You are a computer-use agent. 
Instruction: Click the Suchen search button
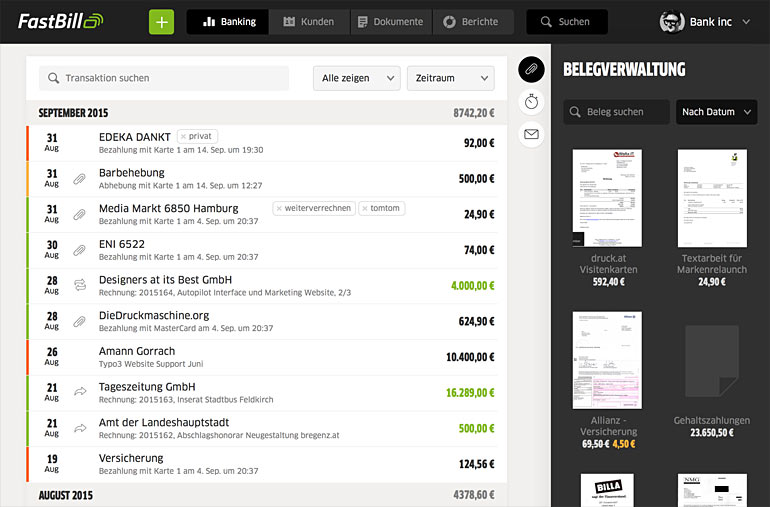[x=567, y=22]
